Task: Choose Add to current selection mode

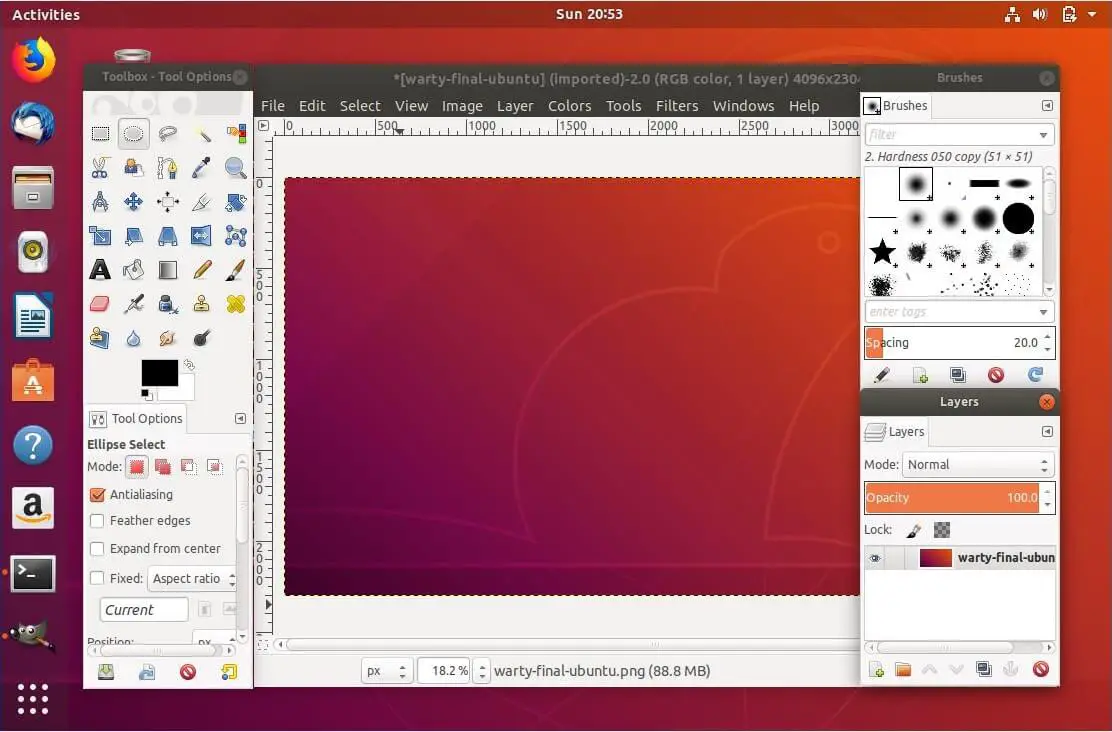Action: (x=162, y=467)
